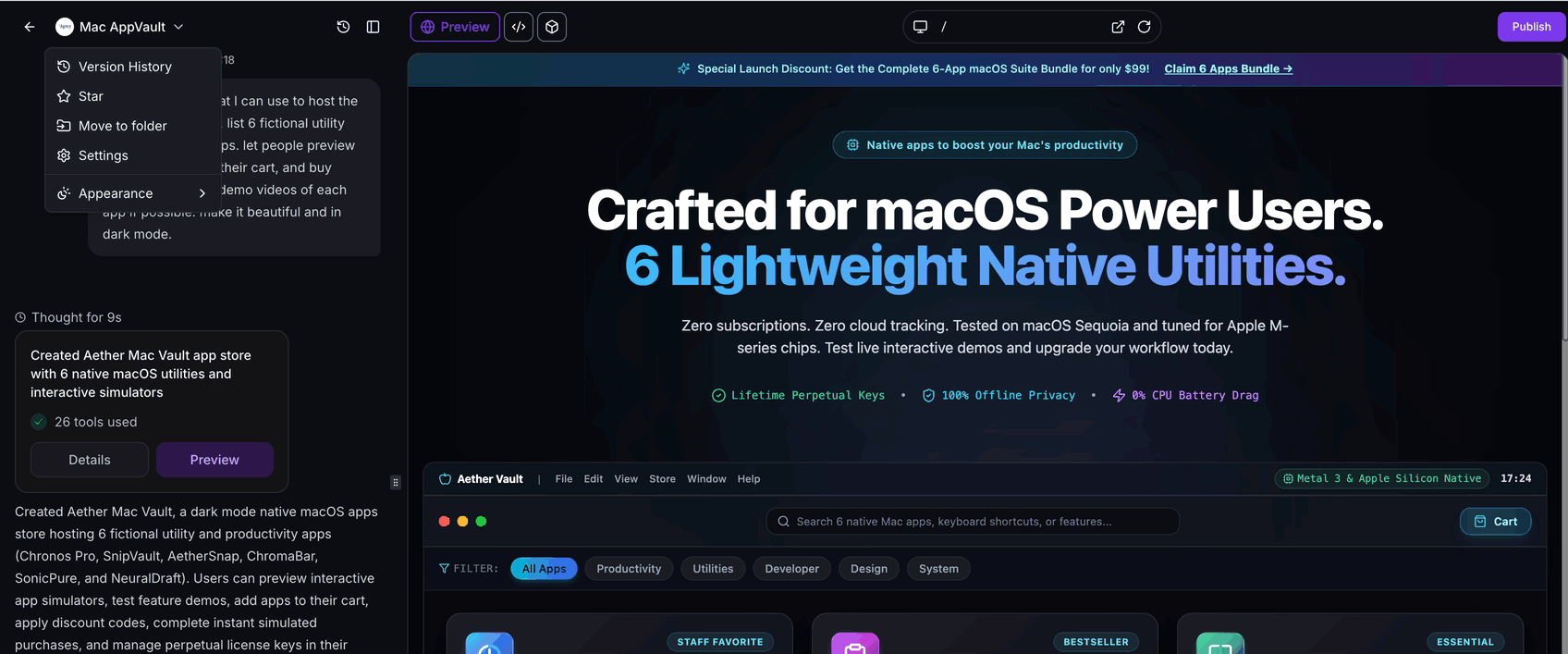Open the Edit menu in Aether Vault
Viewport: 1568px width, 654px height.
pos(594,479)
